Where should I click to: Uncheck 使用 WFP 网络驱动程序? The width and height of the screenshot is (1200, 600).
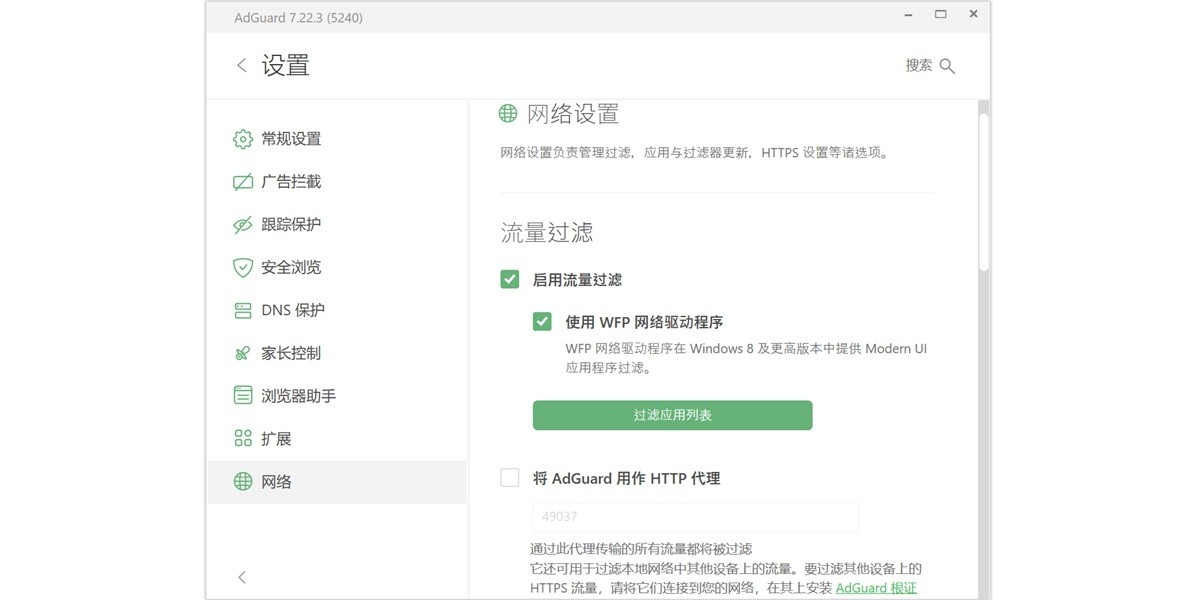(541, 321)
